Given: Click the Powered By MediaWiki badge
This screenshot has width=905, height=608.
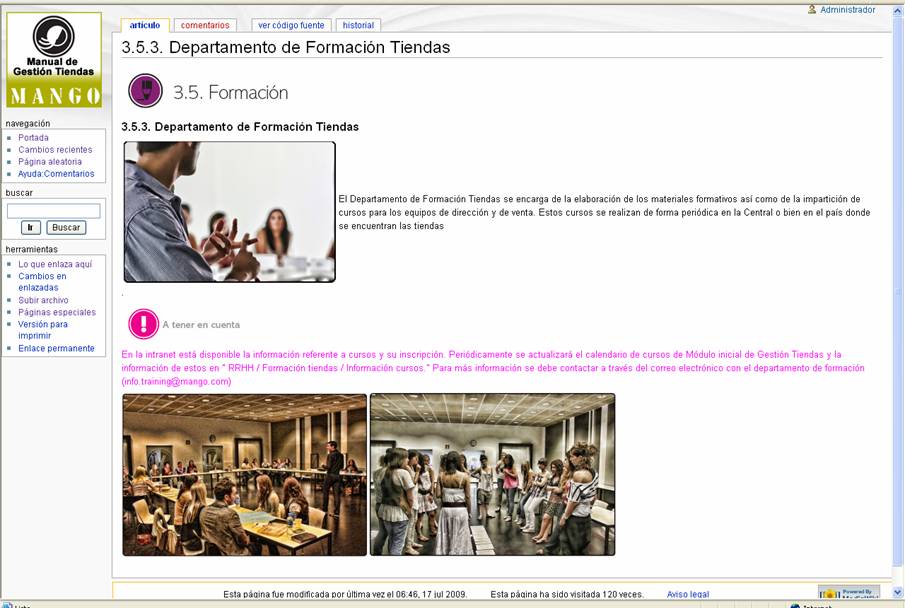Looking at the screenshot, I should (848, 592).
